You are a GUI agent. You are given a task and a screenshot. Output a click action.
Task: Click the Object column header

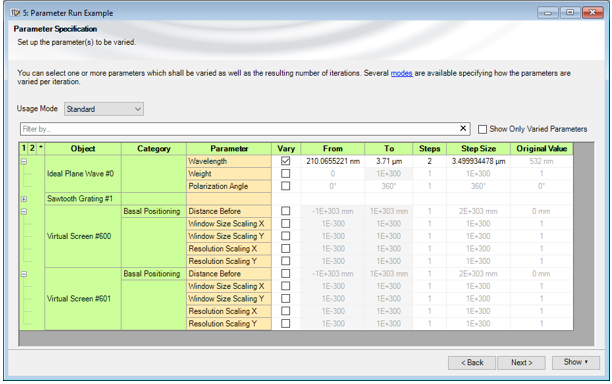tap(83, 148)
